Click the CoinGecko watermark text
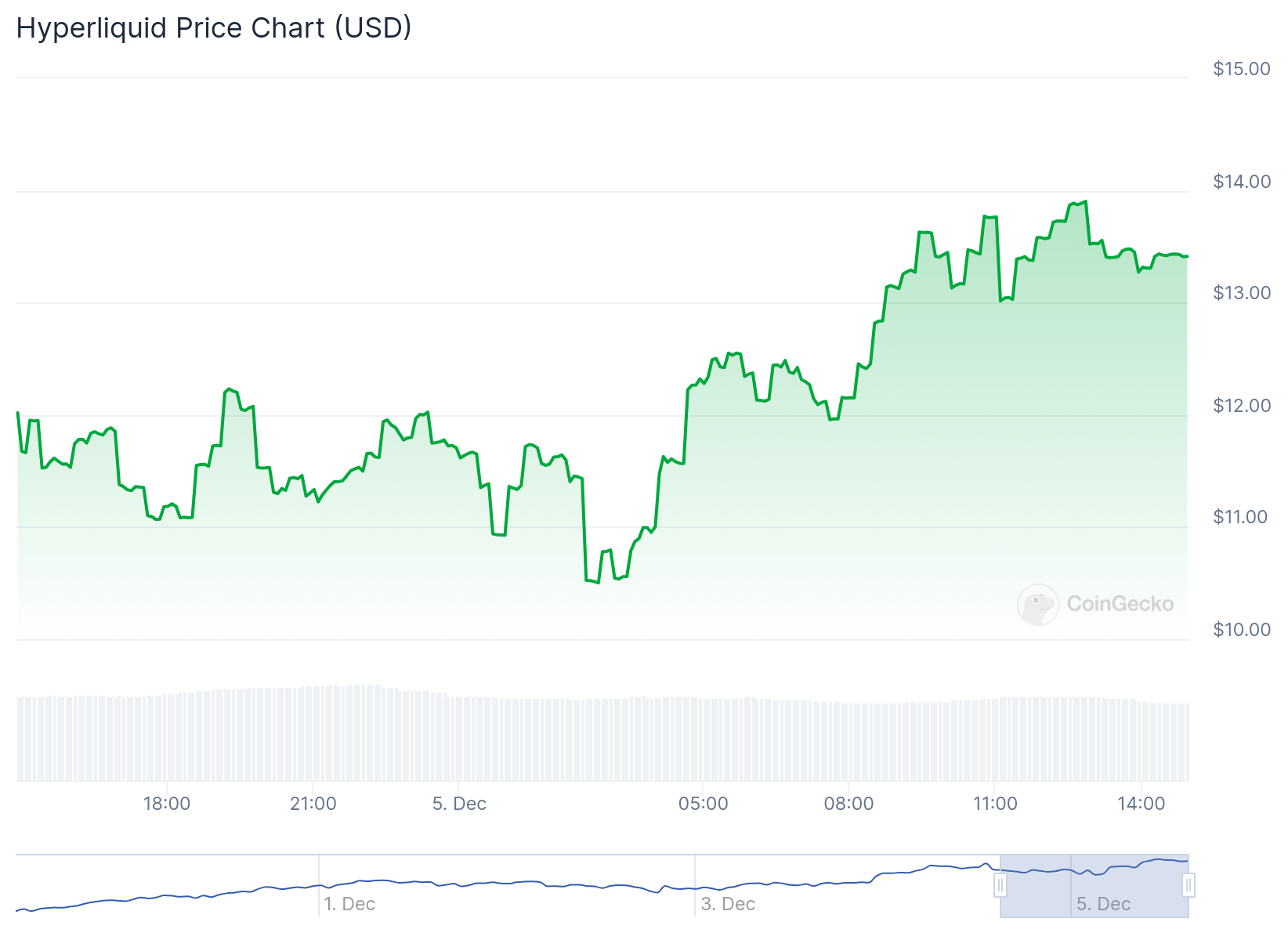The height and width of the screenshot is (940, 1288). (1120, 604)
